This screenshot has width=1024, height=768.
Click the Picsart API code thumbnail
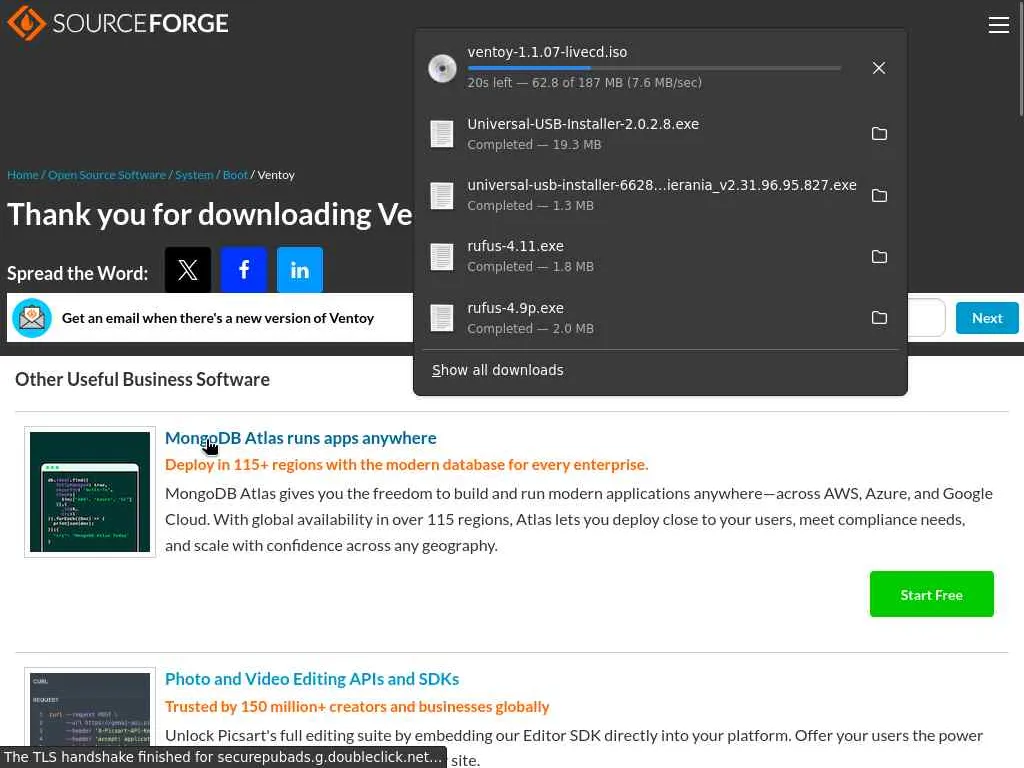point(90,709)
